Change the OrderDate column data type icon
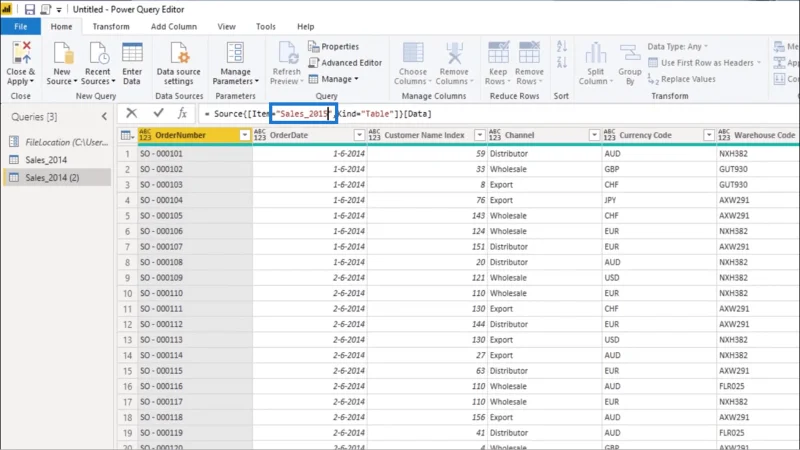 coord(260,135)
